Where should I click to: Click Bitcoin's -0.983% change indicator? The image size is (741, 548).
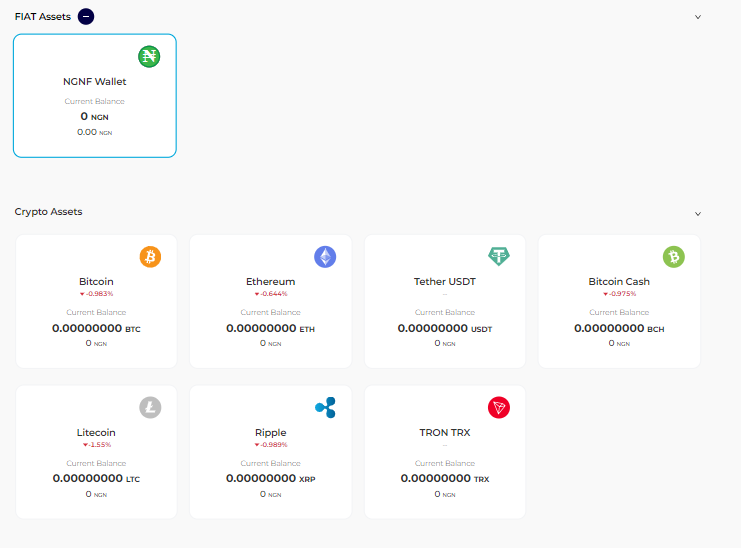pyautogui.click(x=96, y=294)
